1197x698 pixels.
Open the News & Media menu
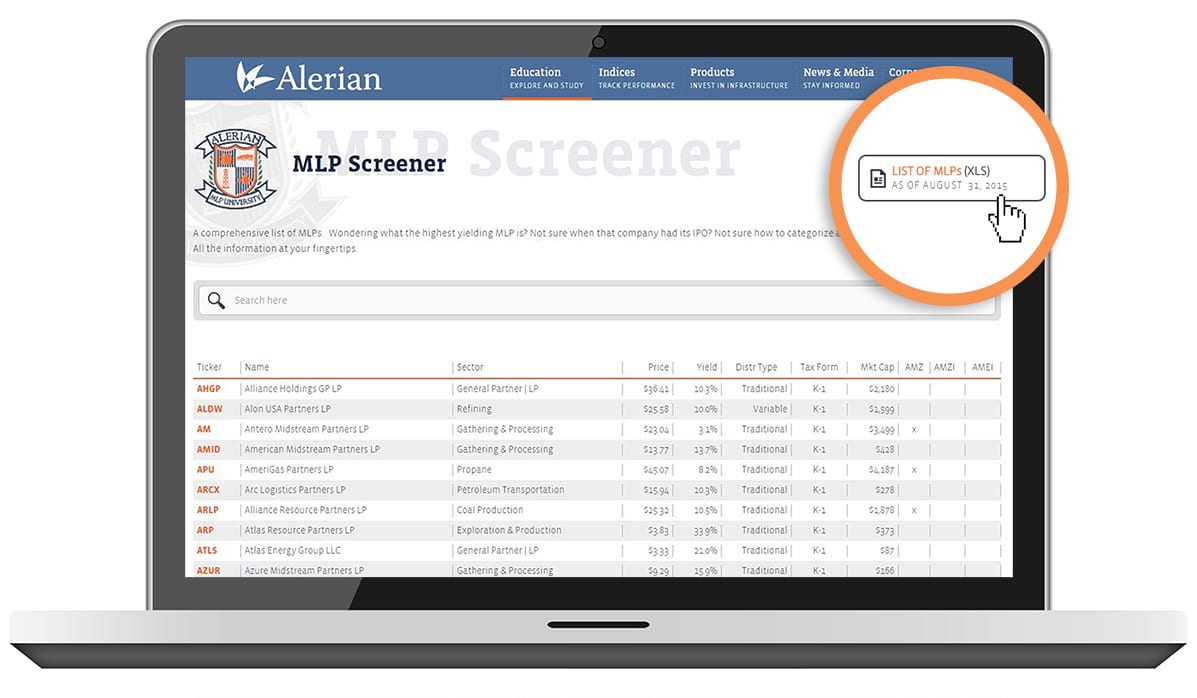838,78
